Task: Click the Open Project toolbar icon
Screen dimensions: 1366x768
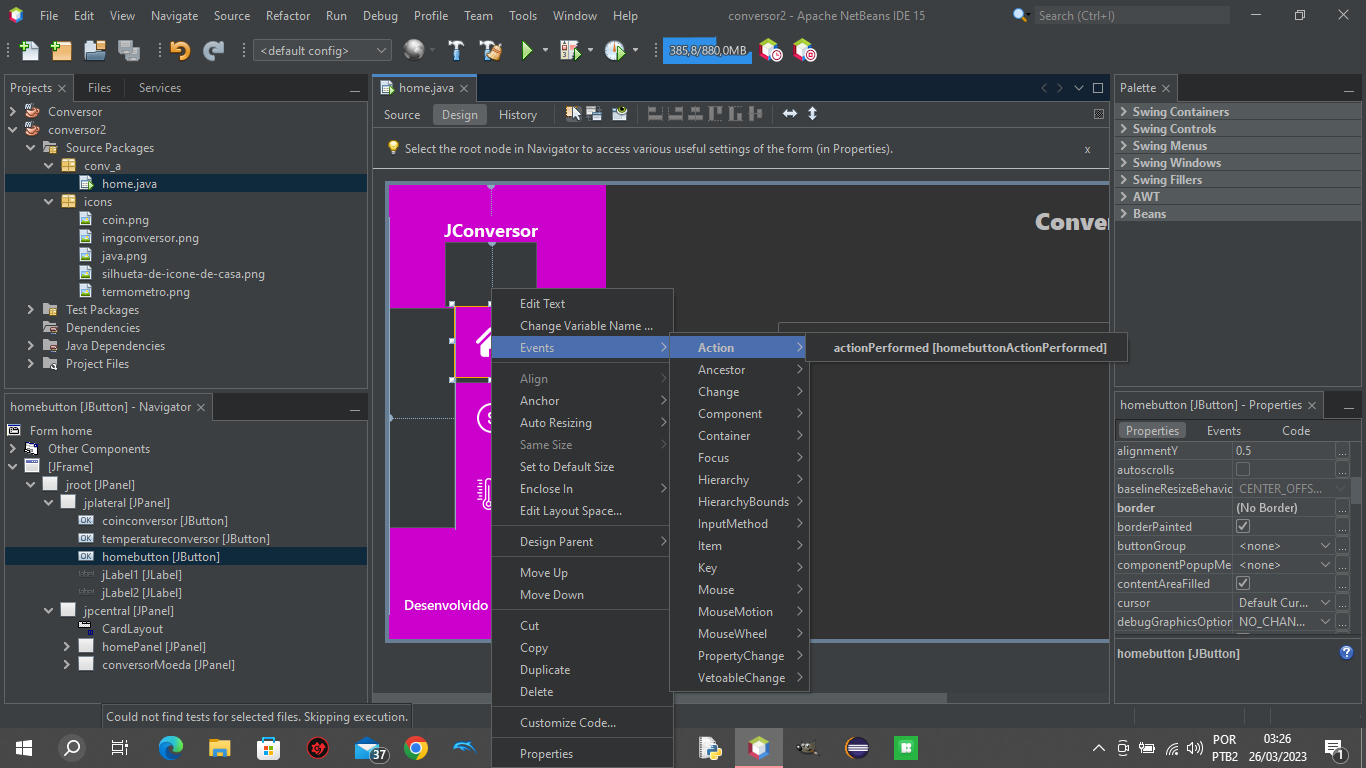Action: pos(95,50)
